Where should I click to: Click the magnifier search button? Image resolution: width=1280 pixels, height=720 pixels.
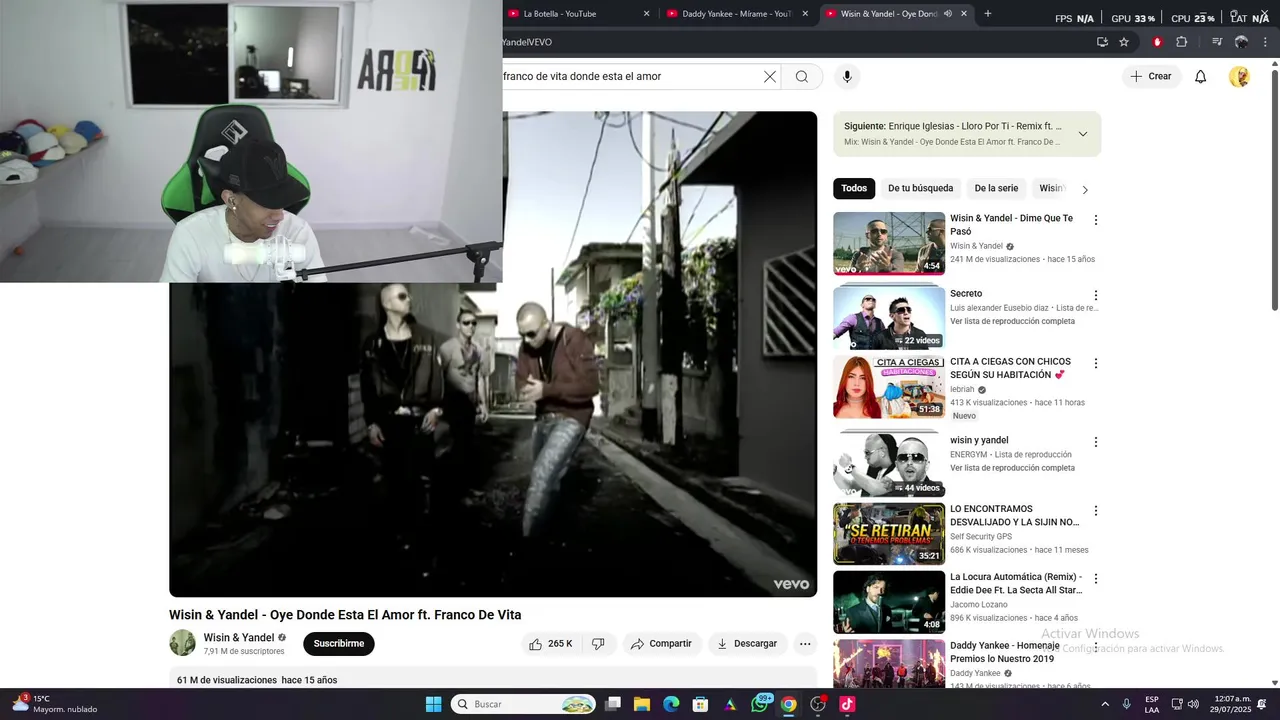tap(802, 77)
